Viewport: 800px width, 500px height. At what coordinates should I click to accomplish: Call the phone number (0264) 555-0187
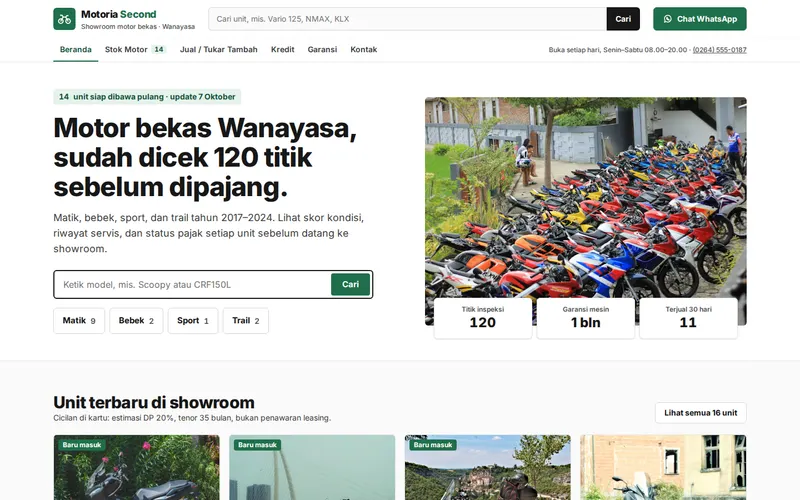pyautogui.click(x=719, y=50)
